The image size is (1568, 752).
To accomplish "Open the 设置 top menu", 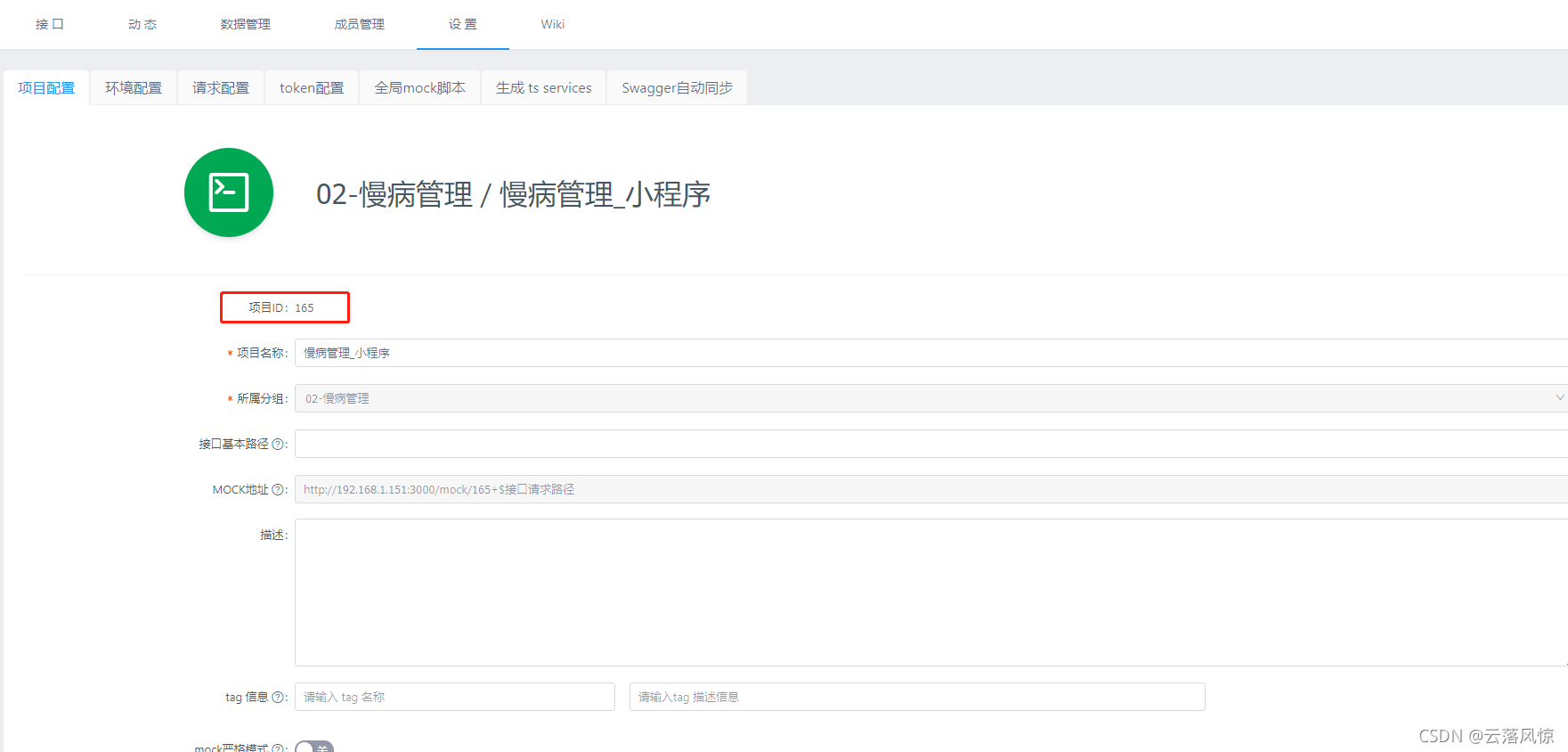I will coord(463,24).
